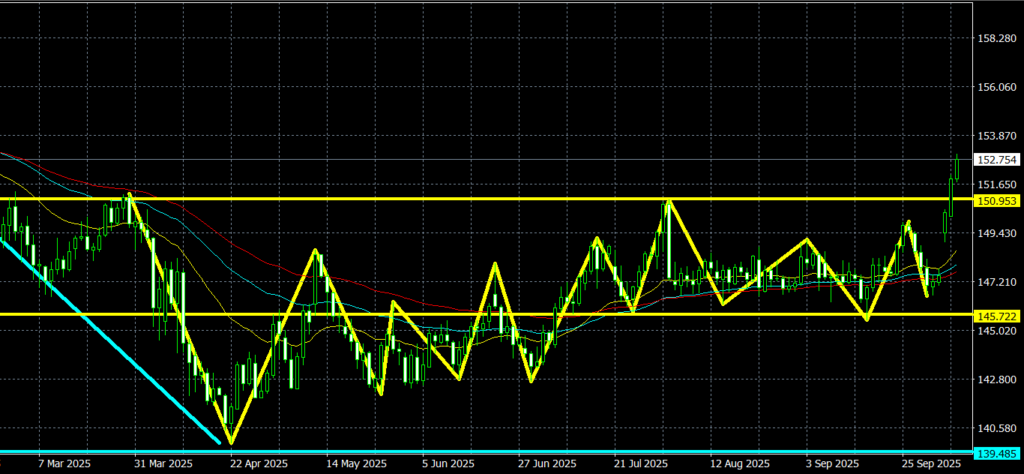Select the 14 May 2025 date label
This screenshot has height=474, width=1024.
tap(357, 465)
